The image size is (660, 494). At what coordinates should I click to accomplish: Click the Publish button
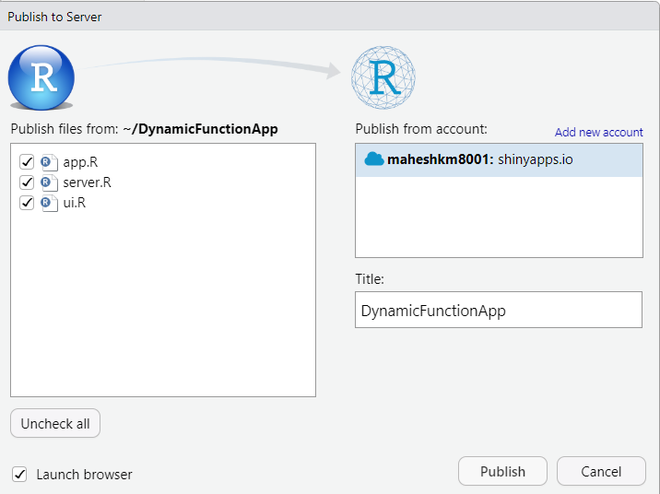coord(503,471)
